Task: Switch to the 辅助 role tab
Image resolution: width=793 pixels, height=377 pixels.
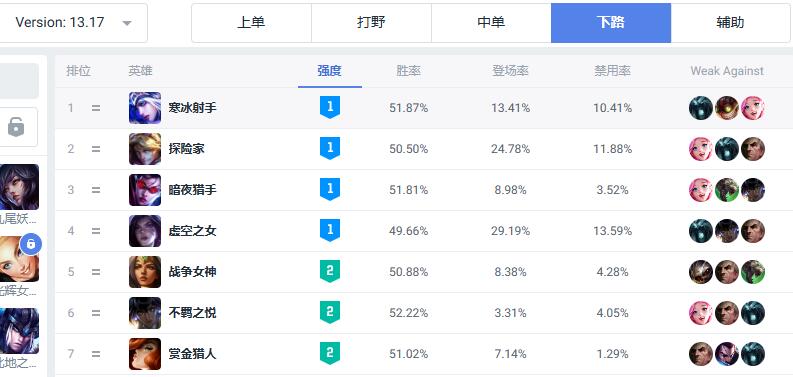Action: [730, 23]
